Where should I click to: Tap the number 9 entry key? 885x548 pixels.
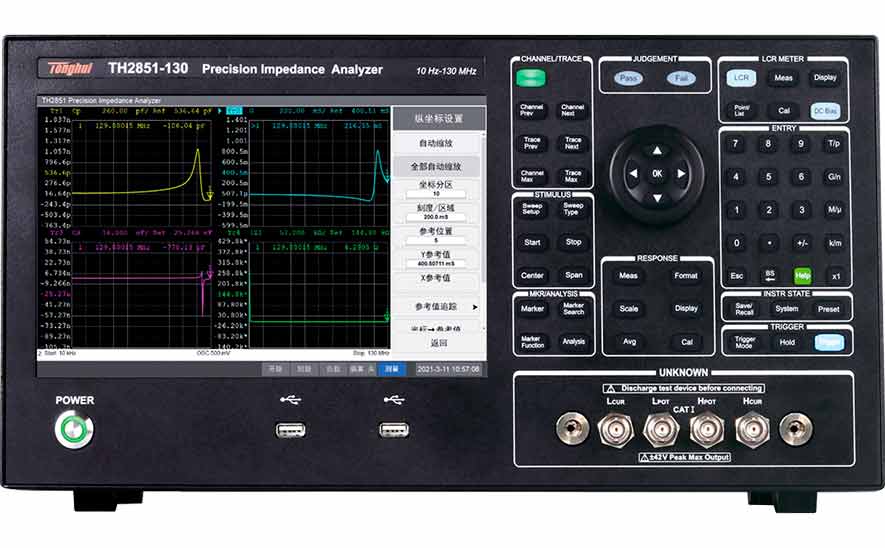coord(801,144)
